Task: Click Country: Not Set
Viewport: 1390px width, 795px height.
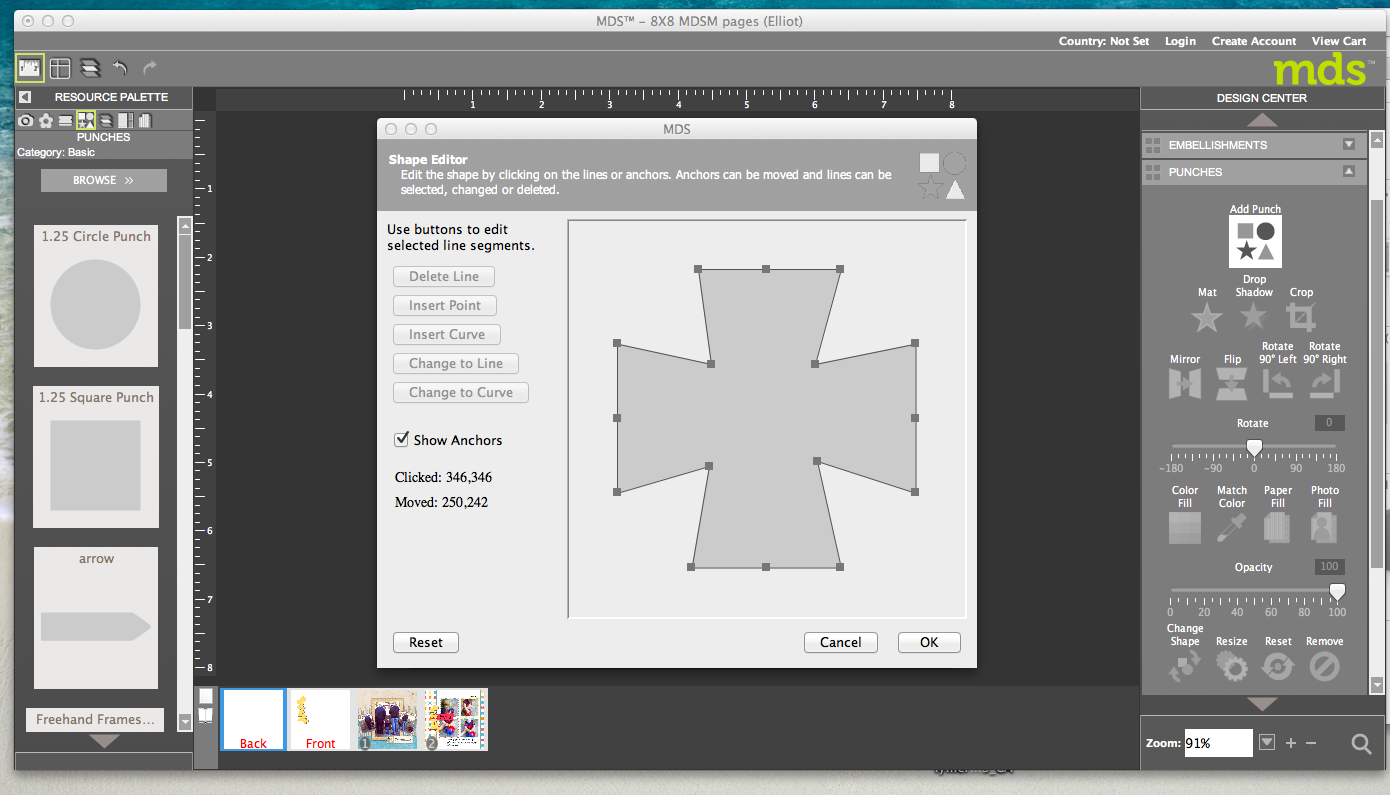Action: click(x=1104, y=41)
